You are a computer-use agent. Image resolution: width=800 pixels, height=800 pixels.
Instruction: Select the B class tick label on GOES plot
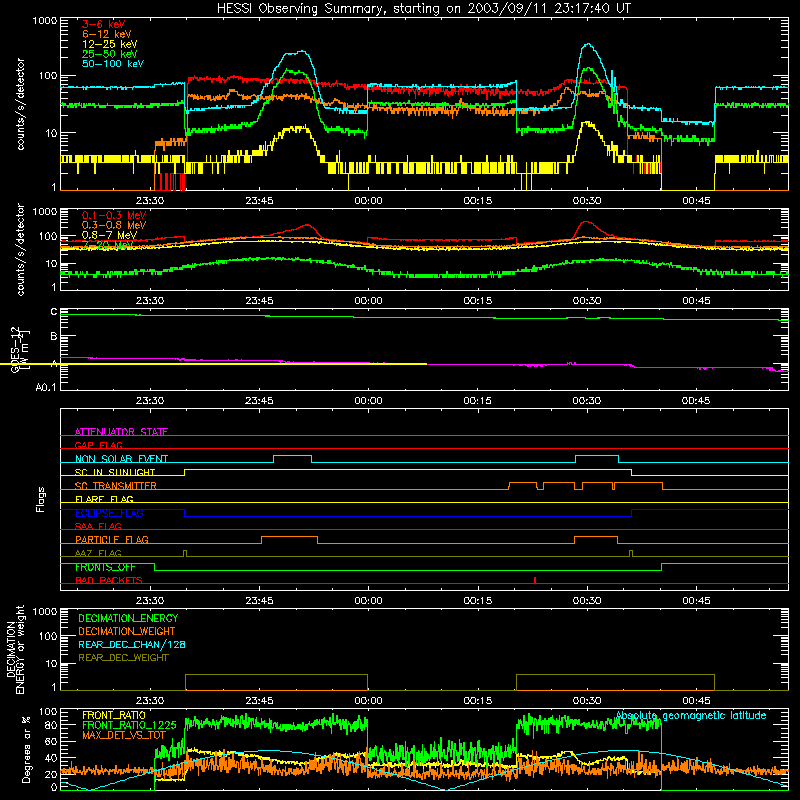54,337
